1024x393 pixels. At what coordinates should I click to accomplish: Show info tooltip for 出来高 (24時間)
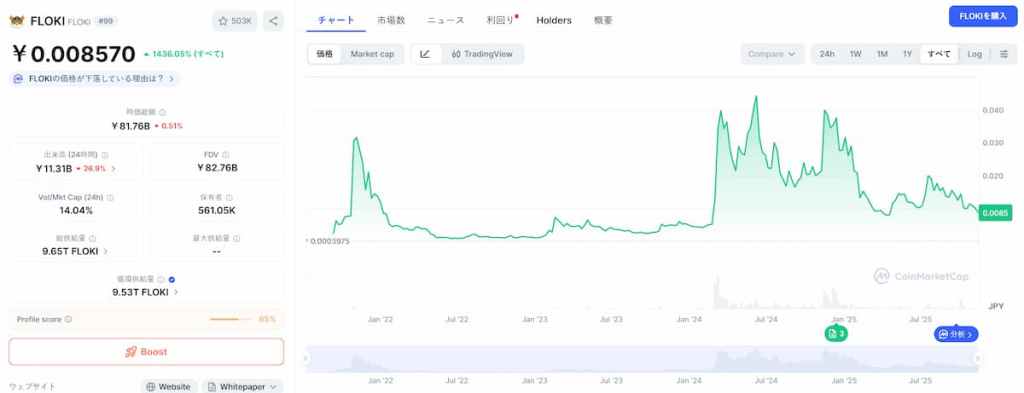tap(105, 155)
